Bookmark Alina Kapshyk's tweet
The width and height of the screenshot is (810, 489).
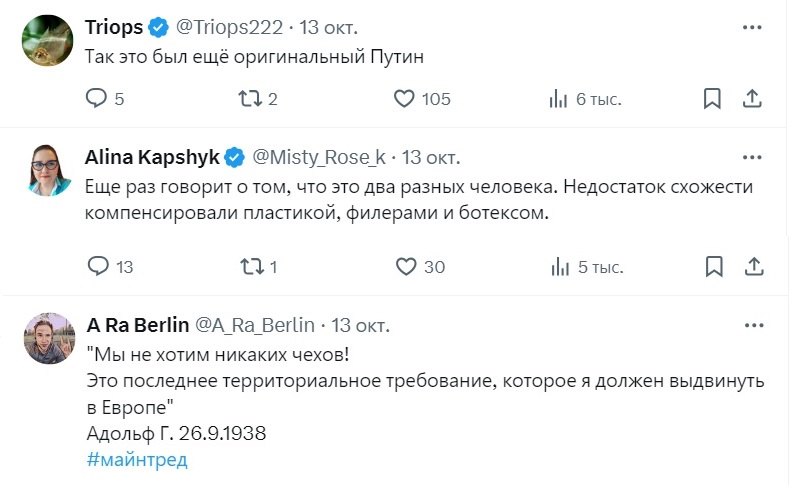712,266
